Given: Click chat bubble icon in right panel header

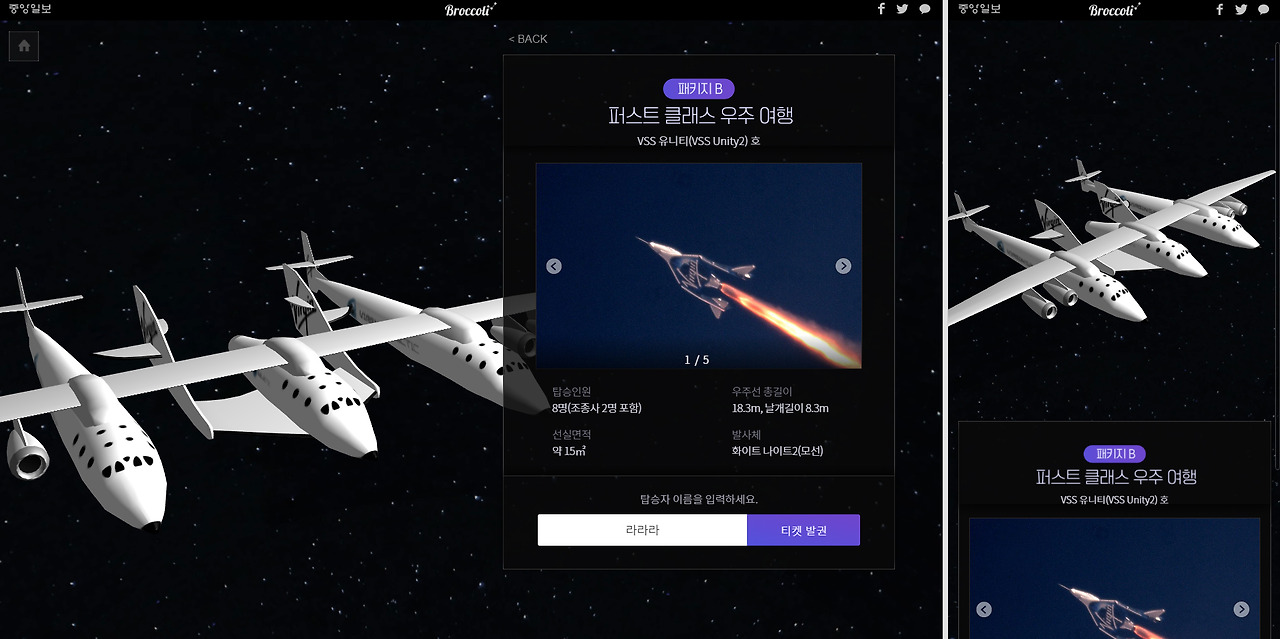Looking at the screenshot, I should click(x=1264, y=9).
